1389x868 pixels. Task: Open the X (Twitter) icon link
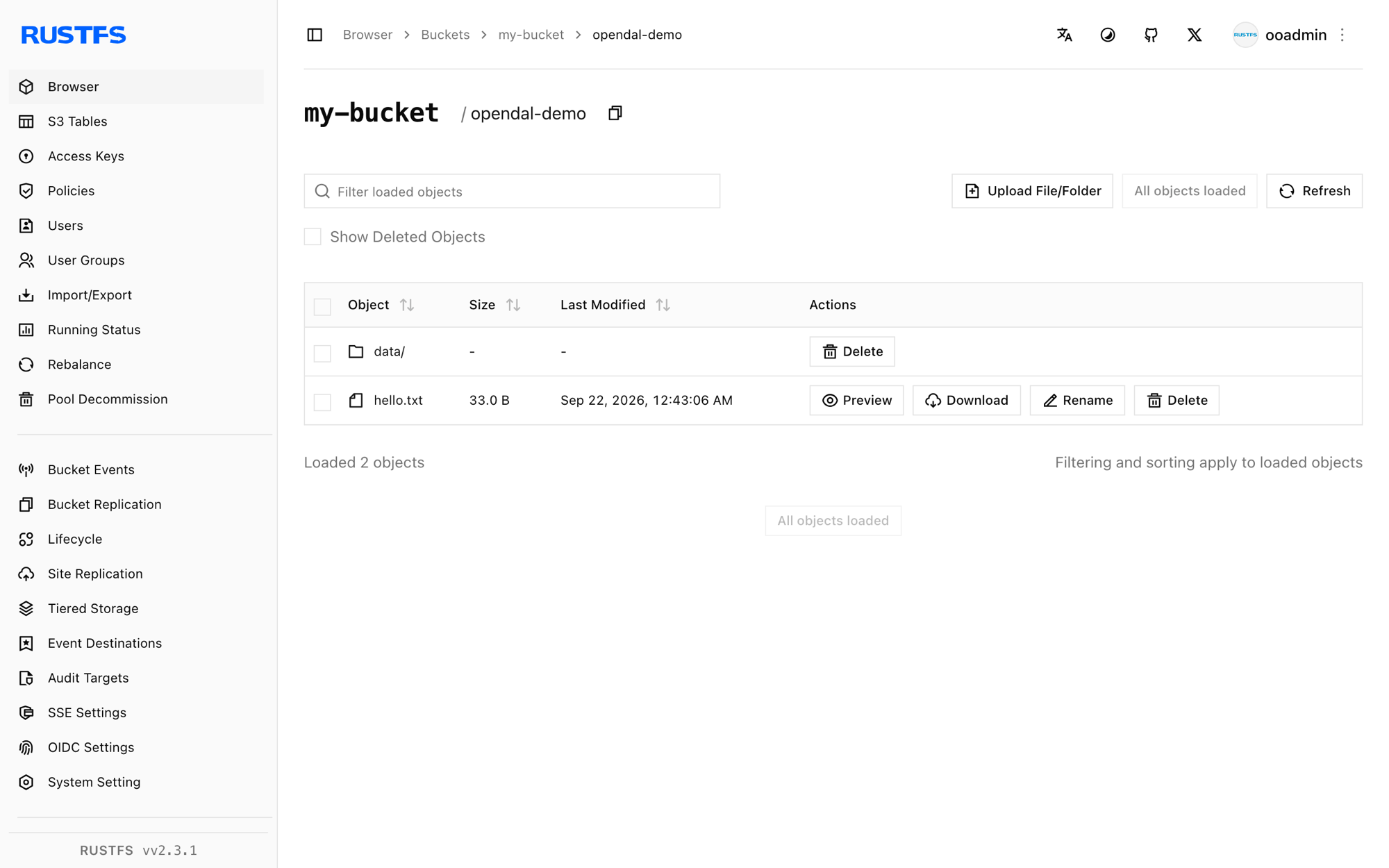1195,35
